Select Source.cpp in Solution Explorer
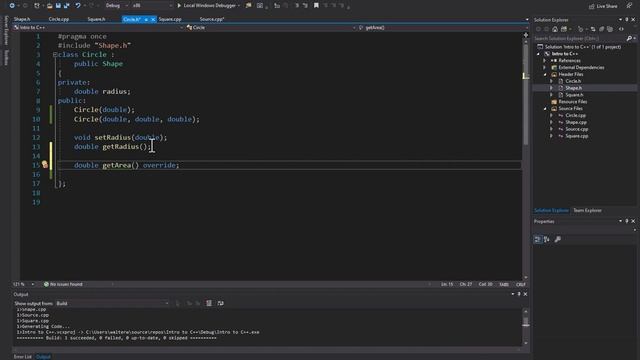 point(576,129)
